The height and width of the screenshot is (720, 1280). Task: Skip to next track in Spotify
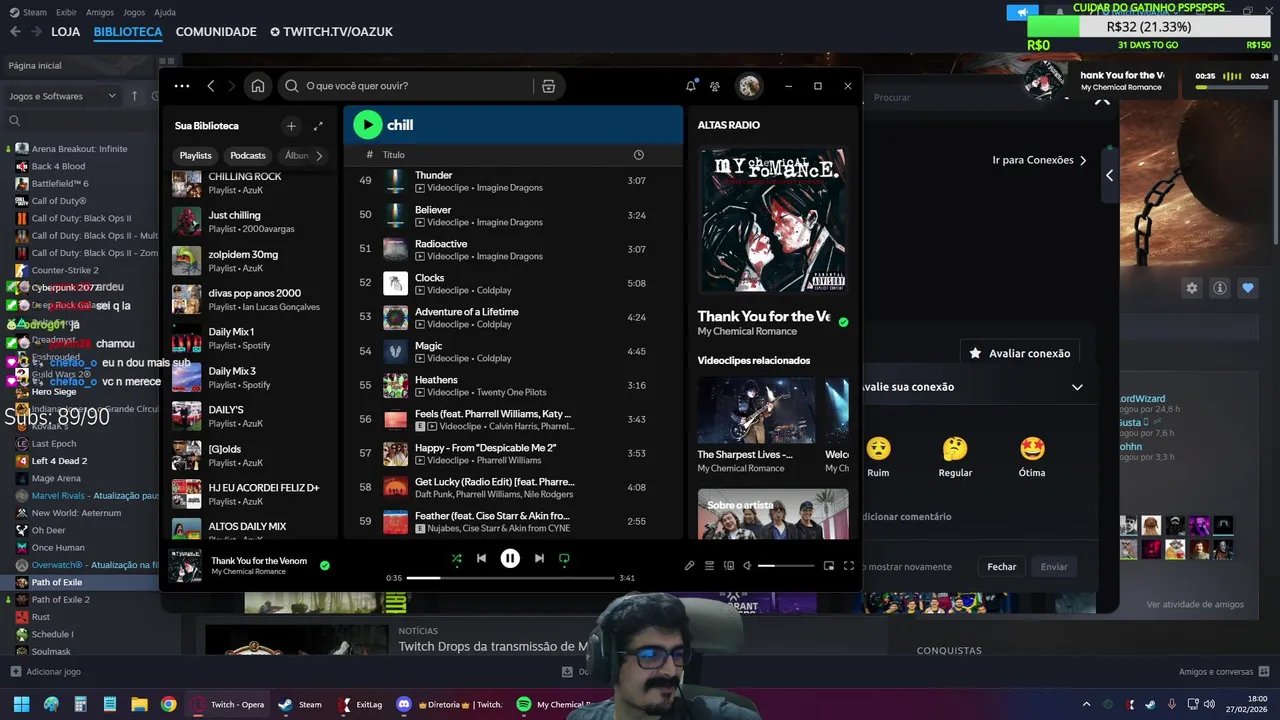coord(539,559)
